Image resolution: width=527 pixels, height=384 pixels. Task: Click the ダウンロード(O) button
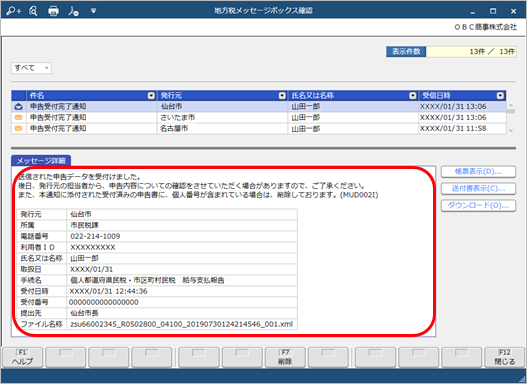coord(478,205)
